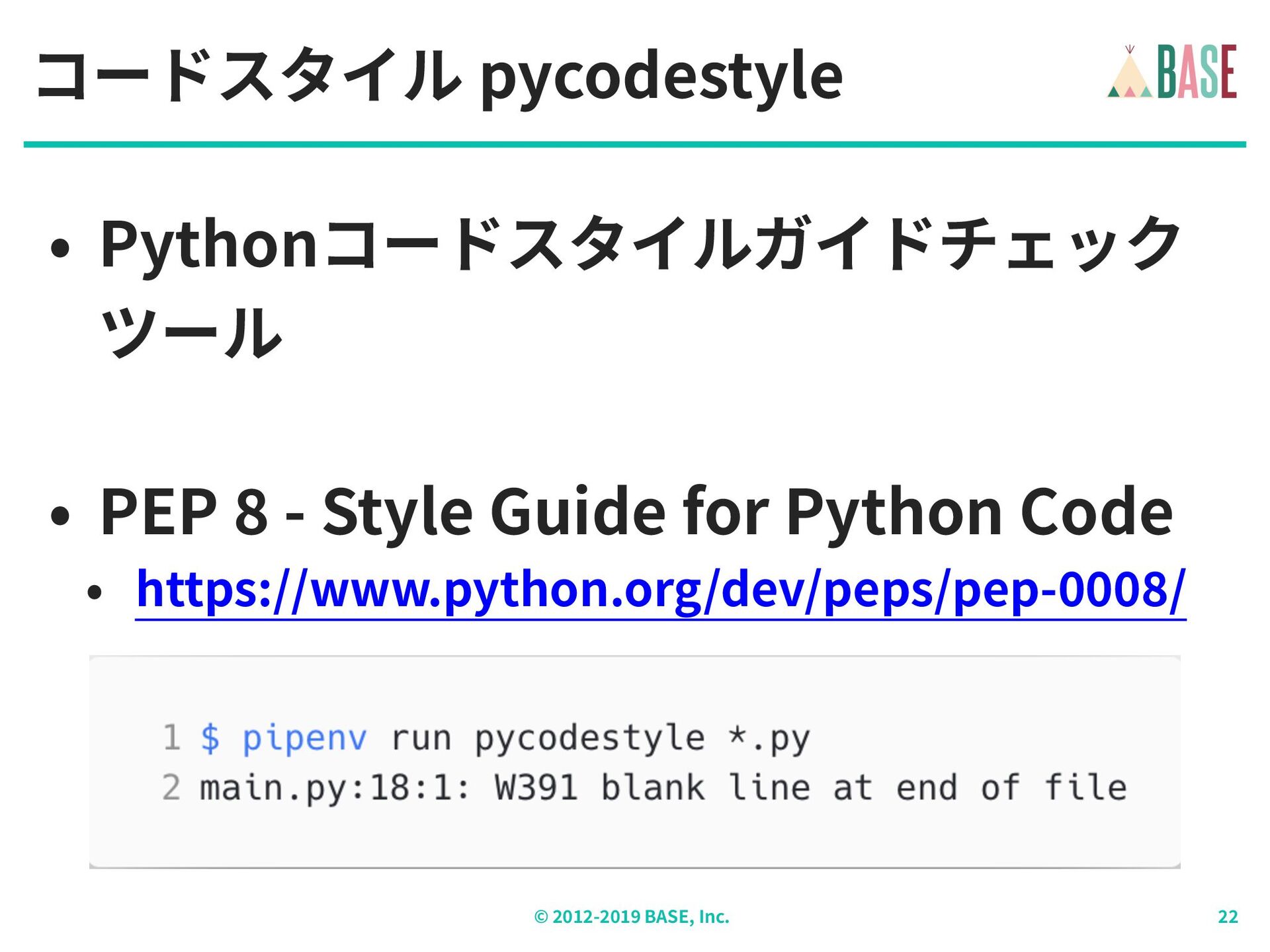Click the '*.py' glob argument
This screenshot has width=1270, height=952.
pos(769,738)
